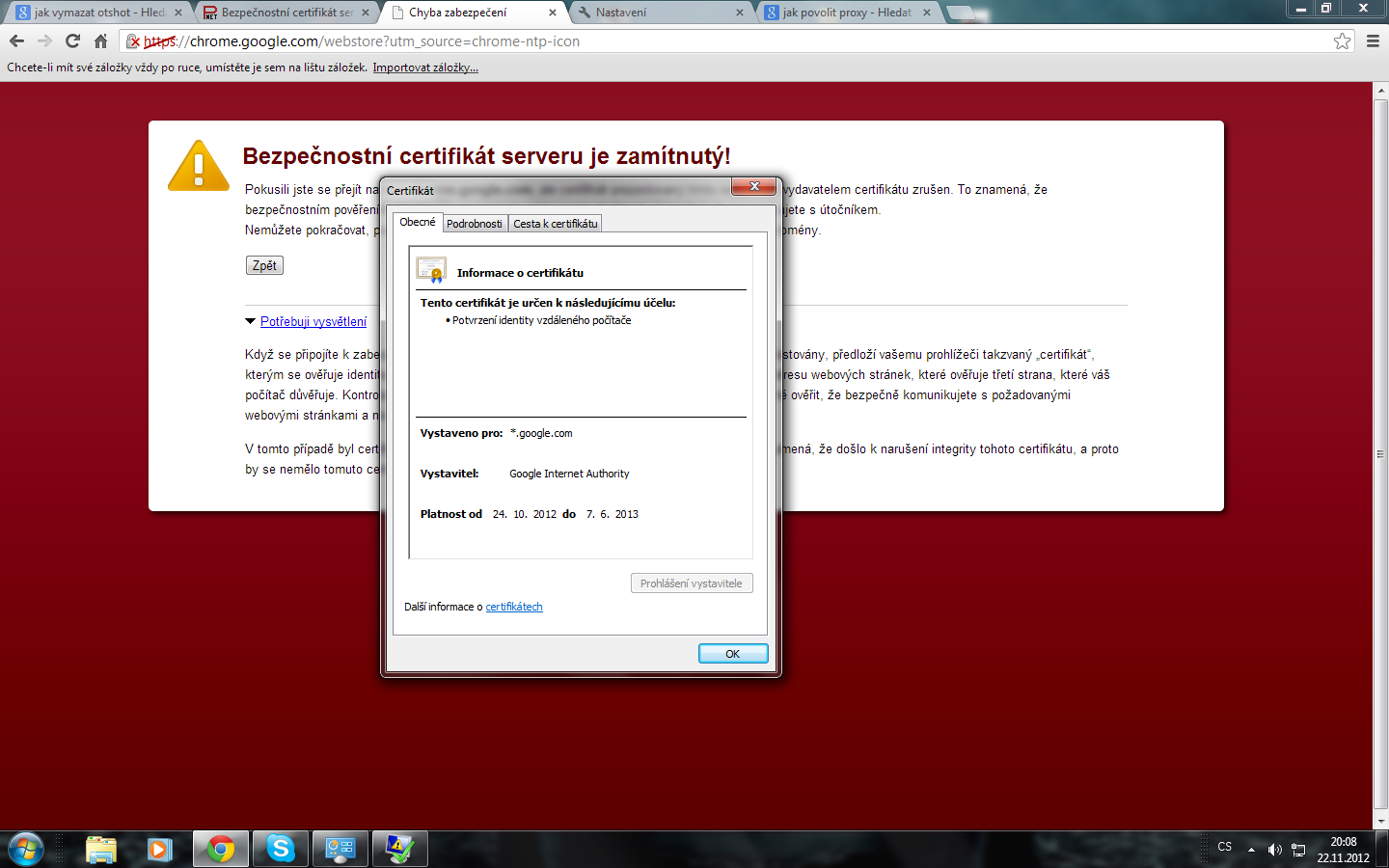Image resolution: width=1389 pixels, height=868 pixels.
Task: Open the home page with the house icon
Action: coord(100,41)
